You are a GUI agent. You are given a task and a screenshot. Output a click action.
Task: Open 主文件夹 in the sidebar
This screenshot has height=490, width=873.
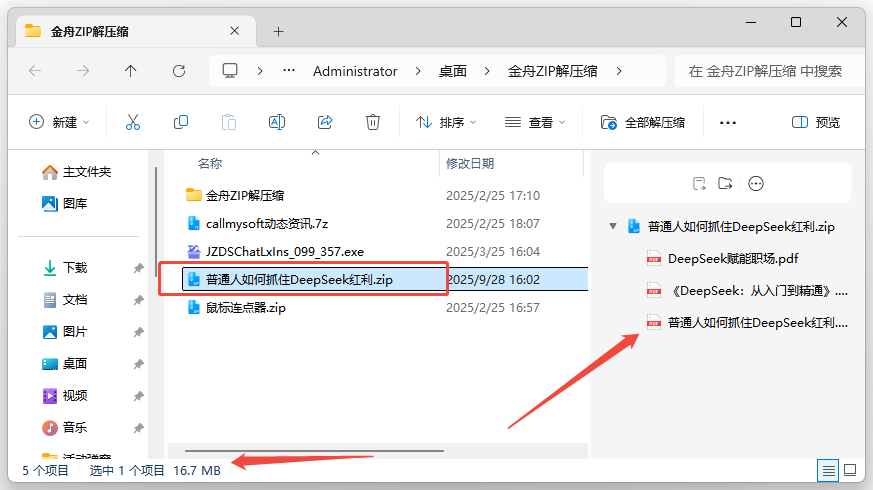pos(77,172)
